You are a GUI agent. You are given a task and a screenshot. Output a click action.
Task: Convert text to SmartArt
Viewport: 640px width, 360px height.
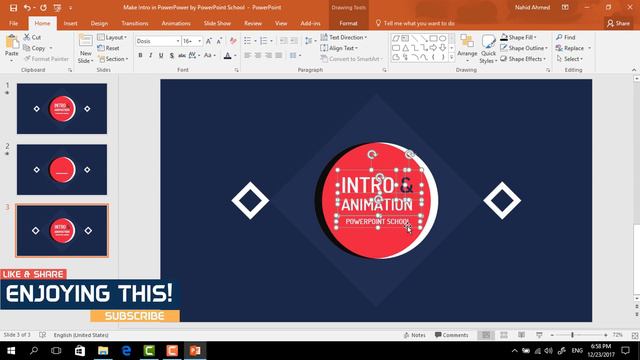[x=352, y=59]
